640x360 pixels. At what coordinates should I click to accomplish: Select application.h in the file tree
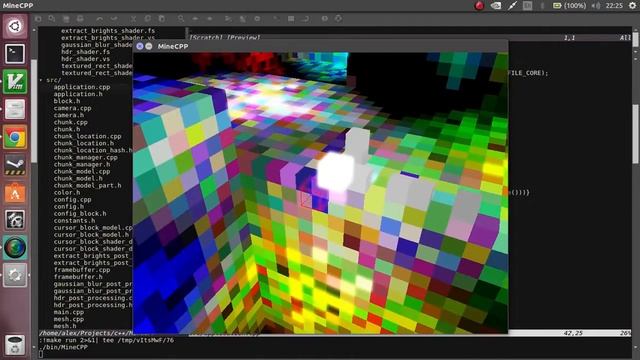pyautogui.click(x=78, y=94)
